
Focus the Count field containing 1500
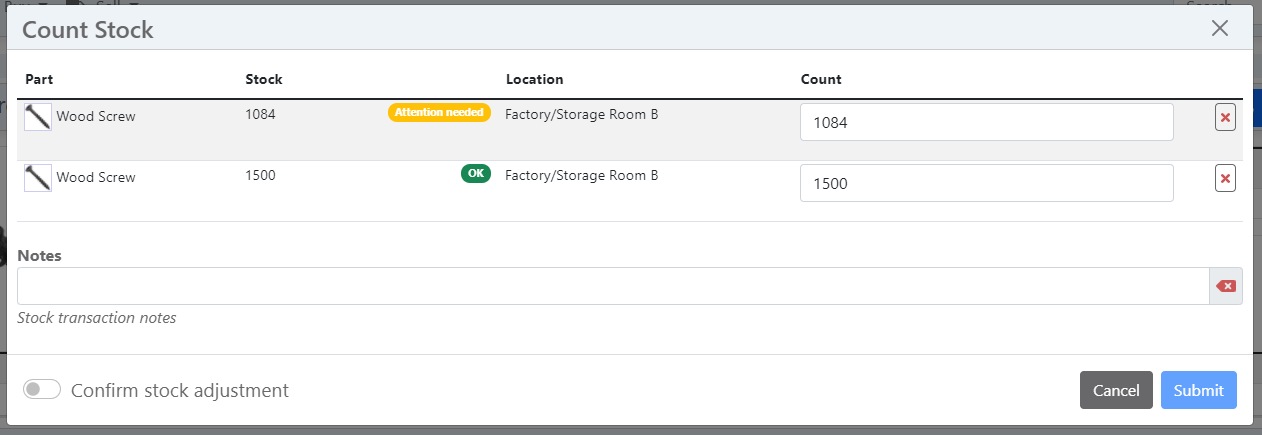click(986, 184)
